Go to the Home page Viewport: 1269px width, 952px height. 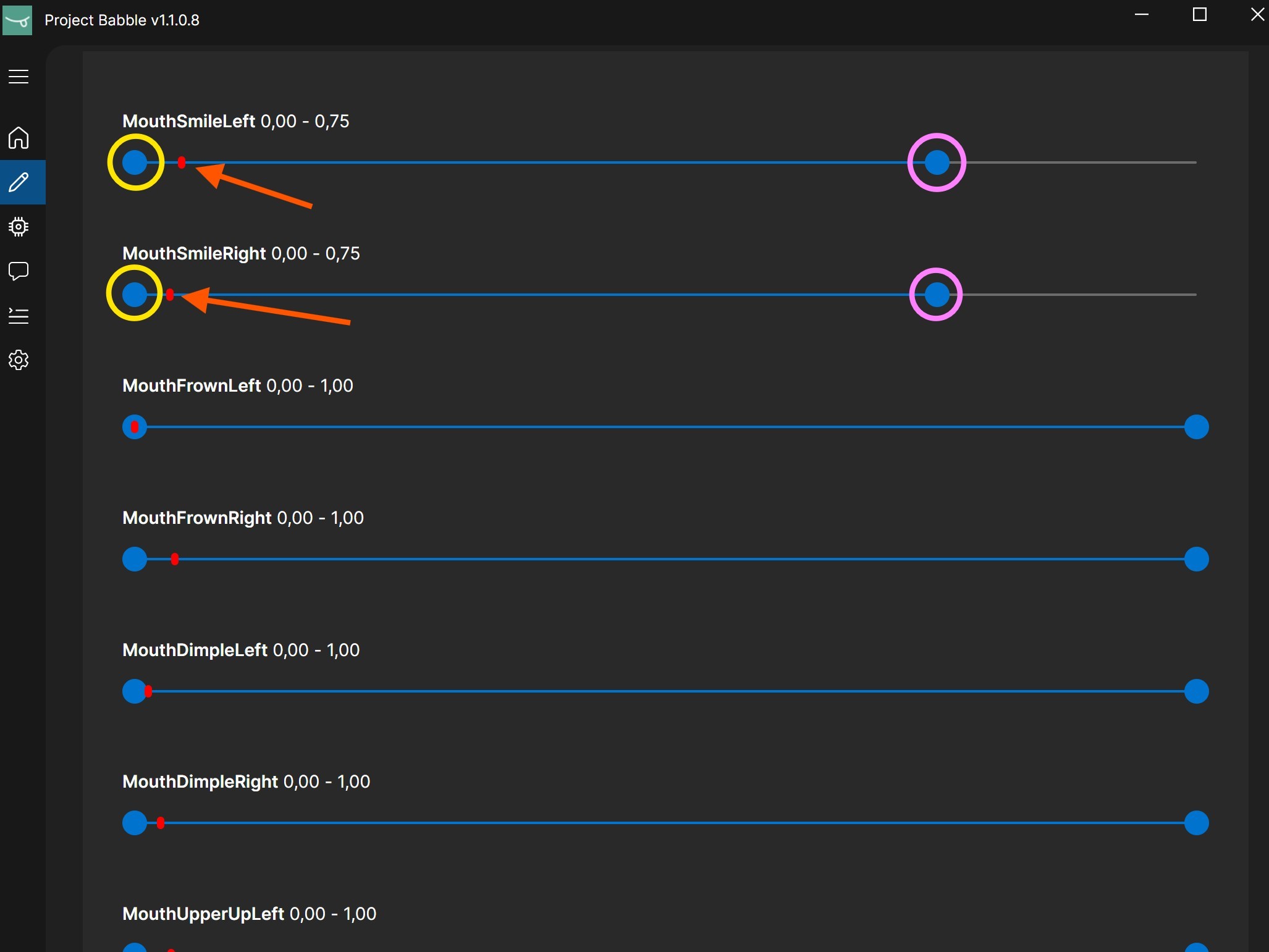(19, 138)
